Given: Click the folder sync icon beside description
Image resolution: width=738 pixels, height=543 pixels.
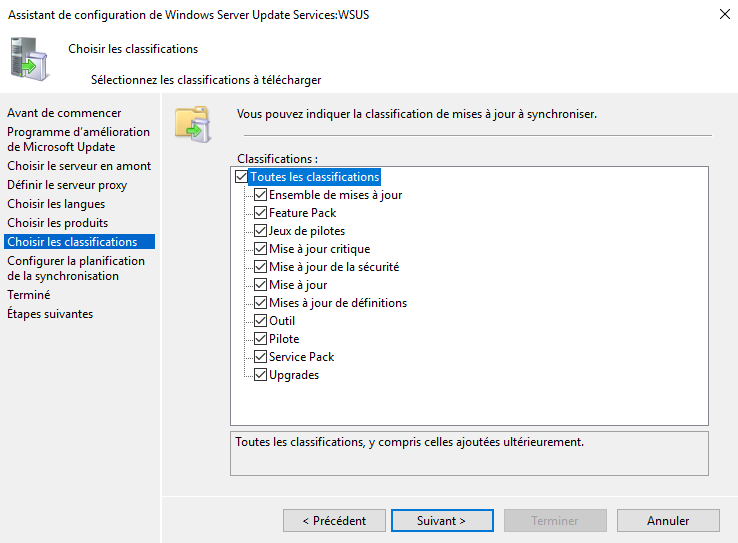Looking at the screenshot, I should 193,125.
